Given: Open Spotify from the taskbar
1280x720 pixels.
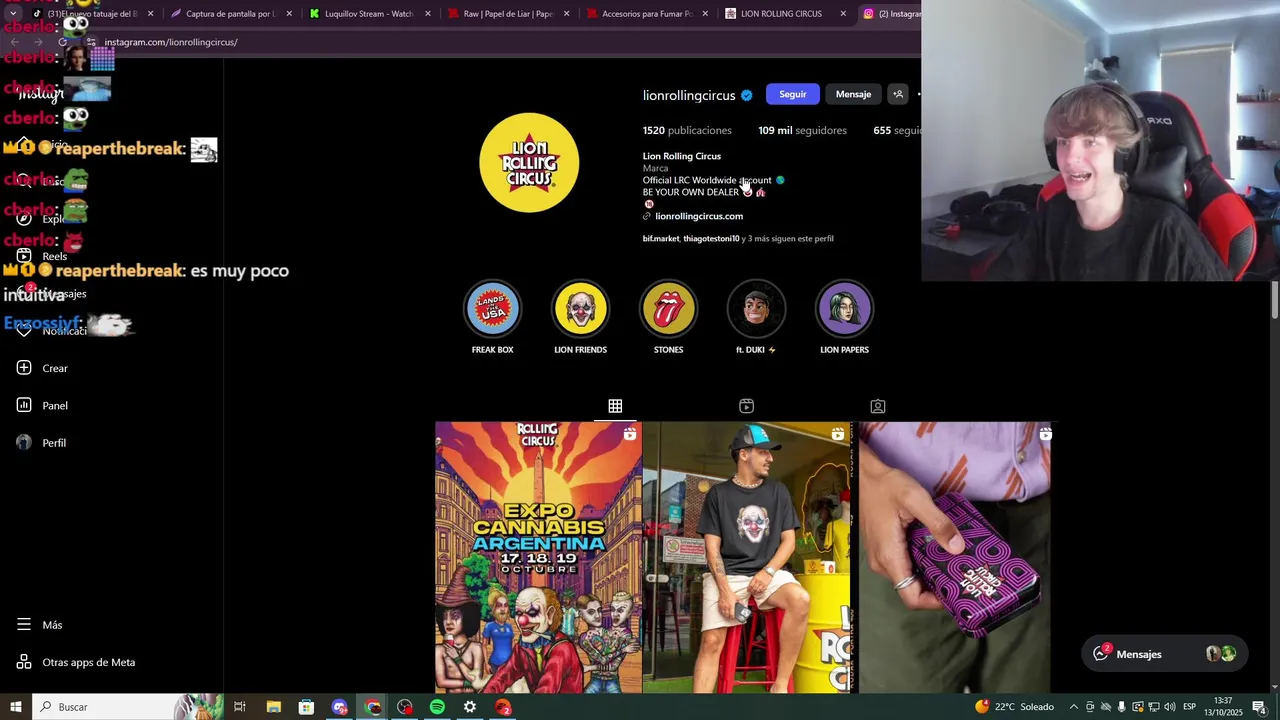Looking at the screenshot, I should (x=437, y=707).
